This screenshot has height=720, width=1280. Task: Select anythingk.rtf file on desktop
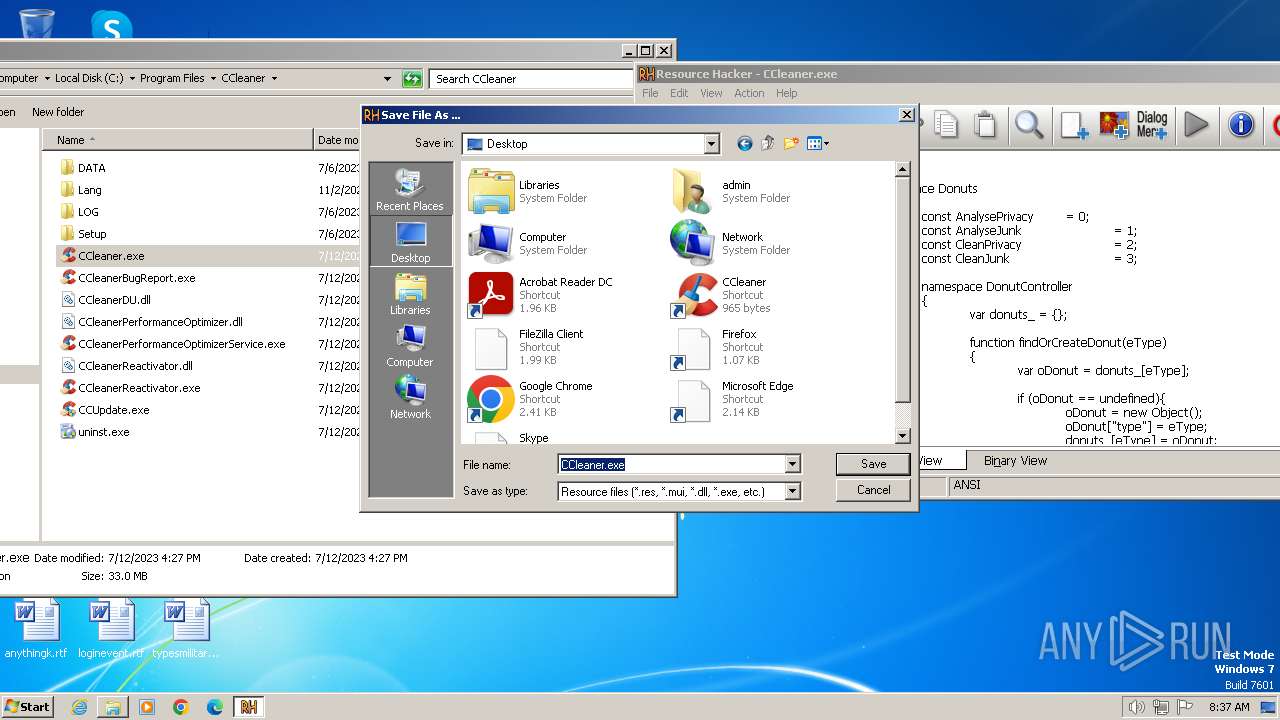(x=37, y=630)
